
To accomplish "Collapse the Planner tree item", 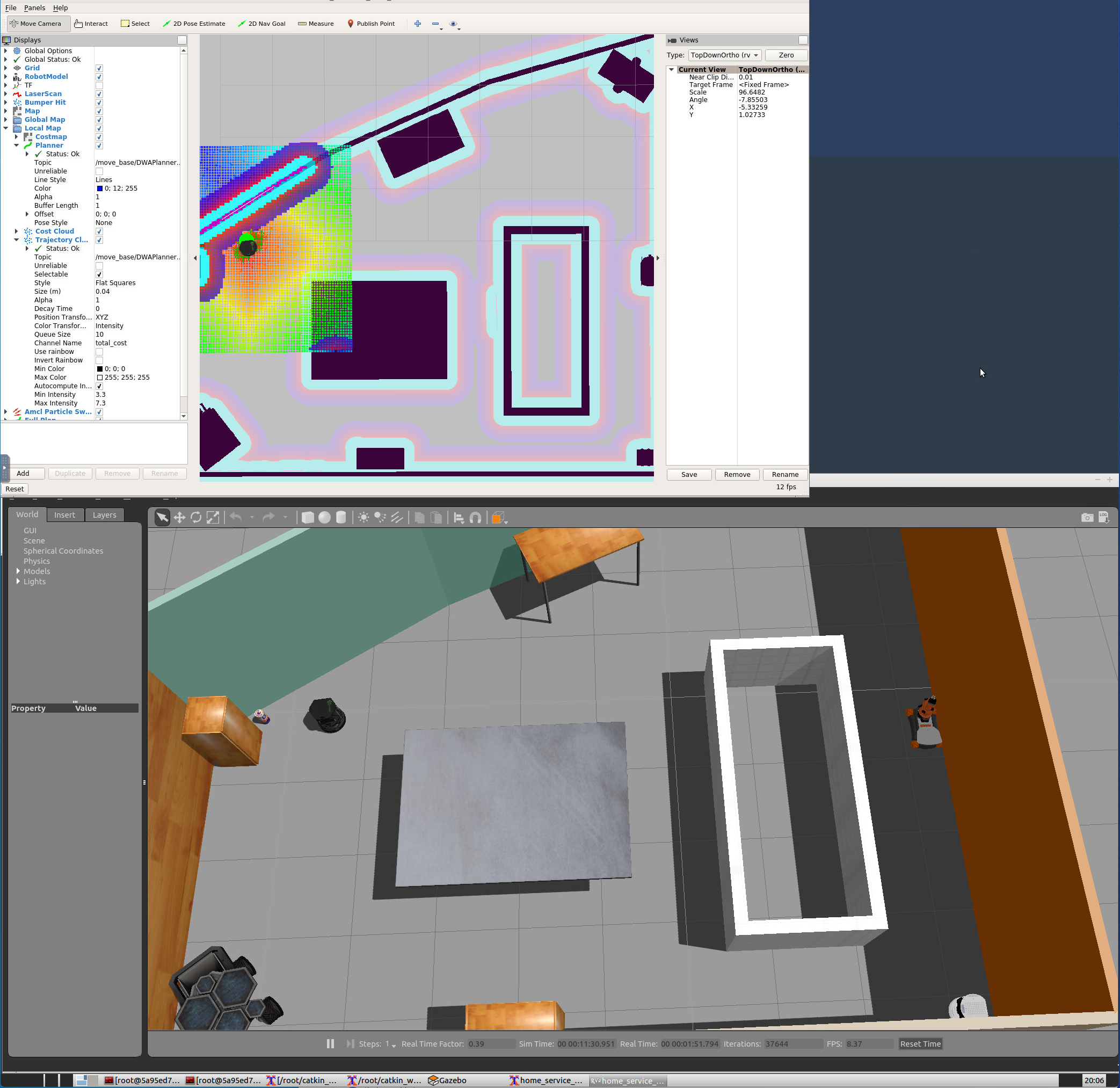I will (17, 145).
